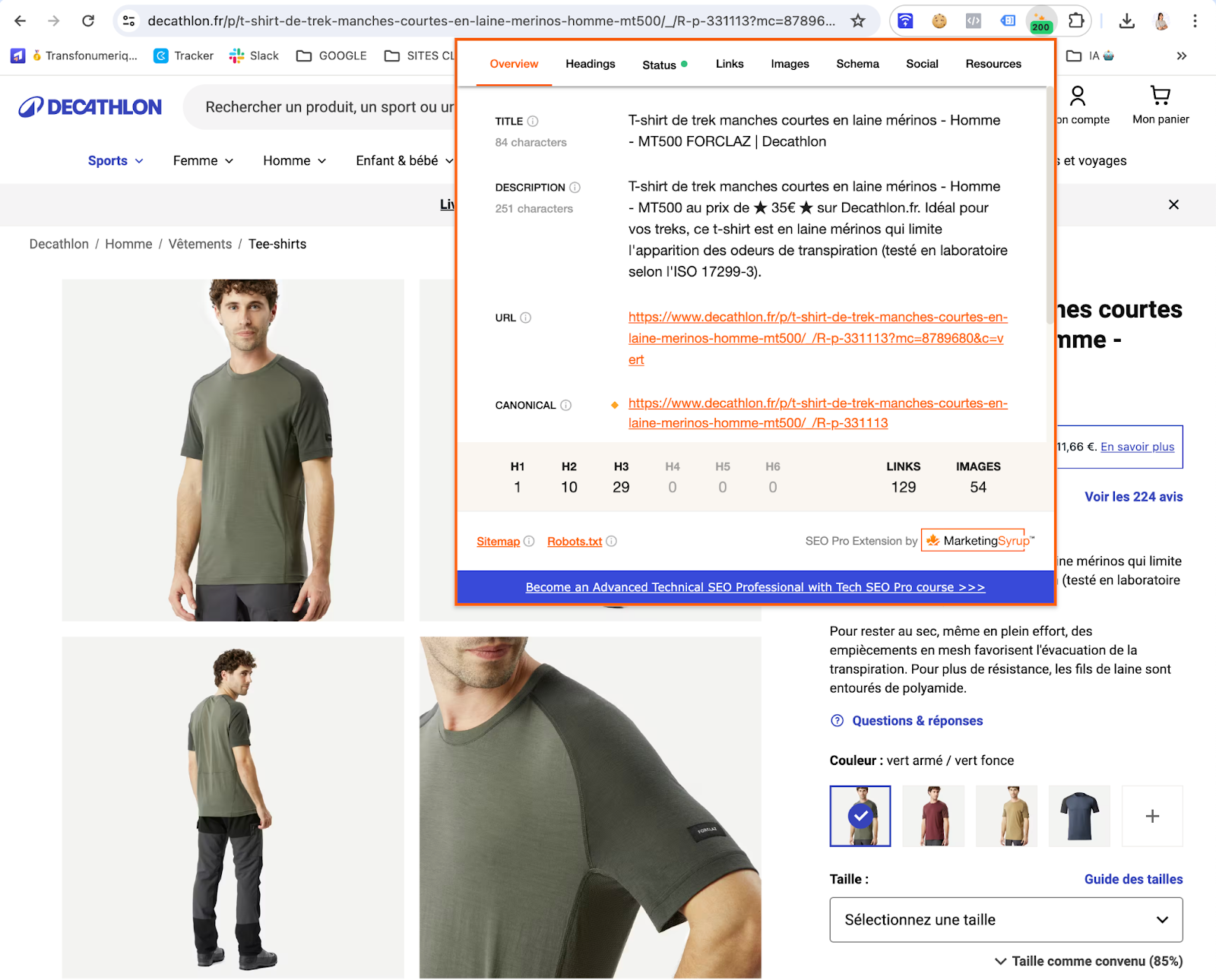Image resolution: width=1216 pixels, height=980 pixels.
Task: Expand the Homme menu
Action: [295, 160]
